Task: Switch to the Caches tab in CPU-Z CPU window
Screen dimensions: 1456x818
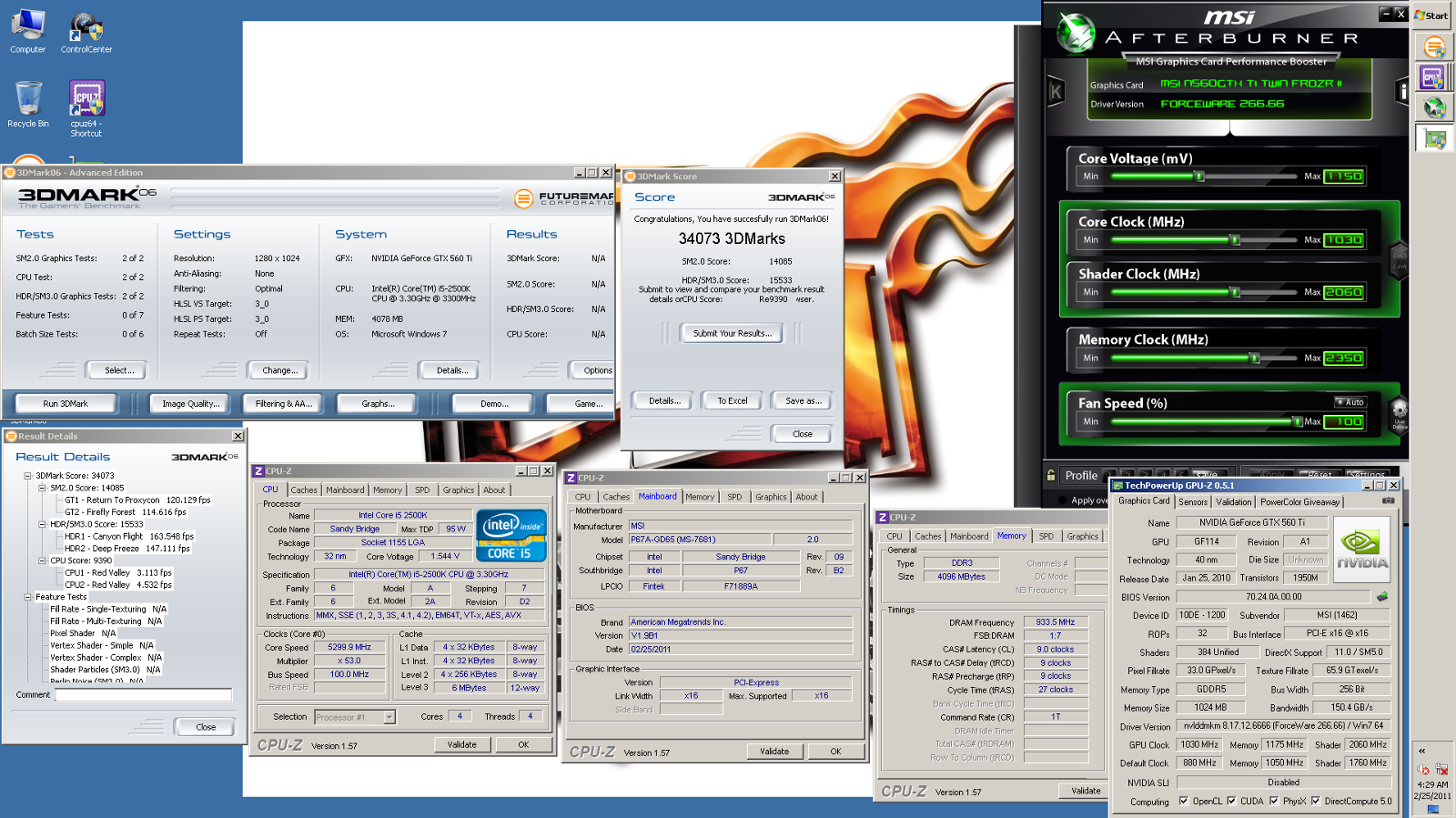Action: coord(304,490)
